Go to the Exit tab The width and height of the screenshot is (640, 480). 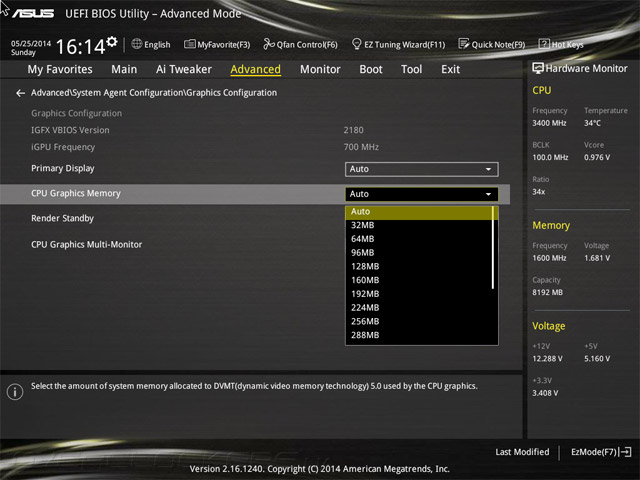pos(450,69)
